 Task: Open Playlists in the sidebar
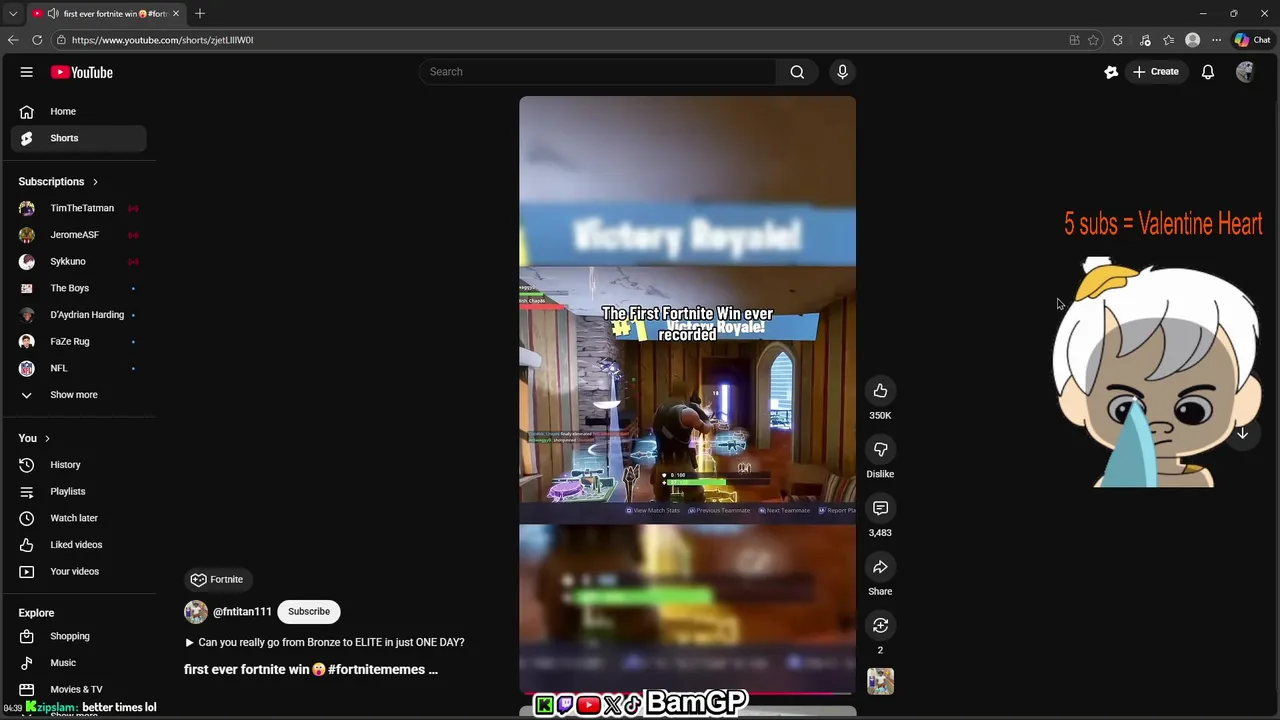tap(79, 492)
